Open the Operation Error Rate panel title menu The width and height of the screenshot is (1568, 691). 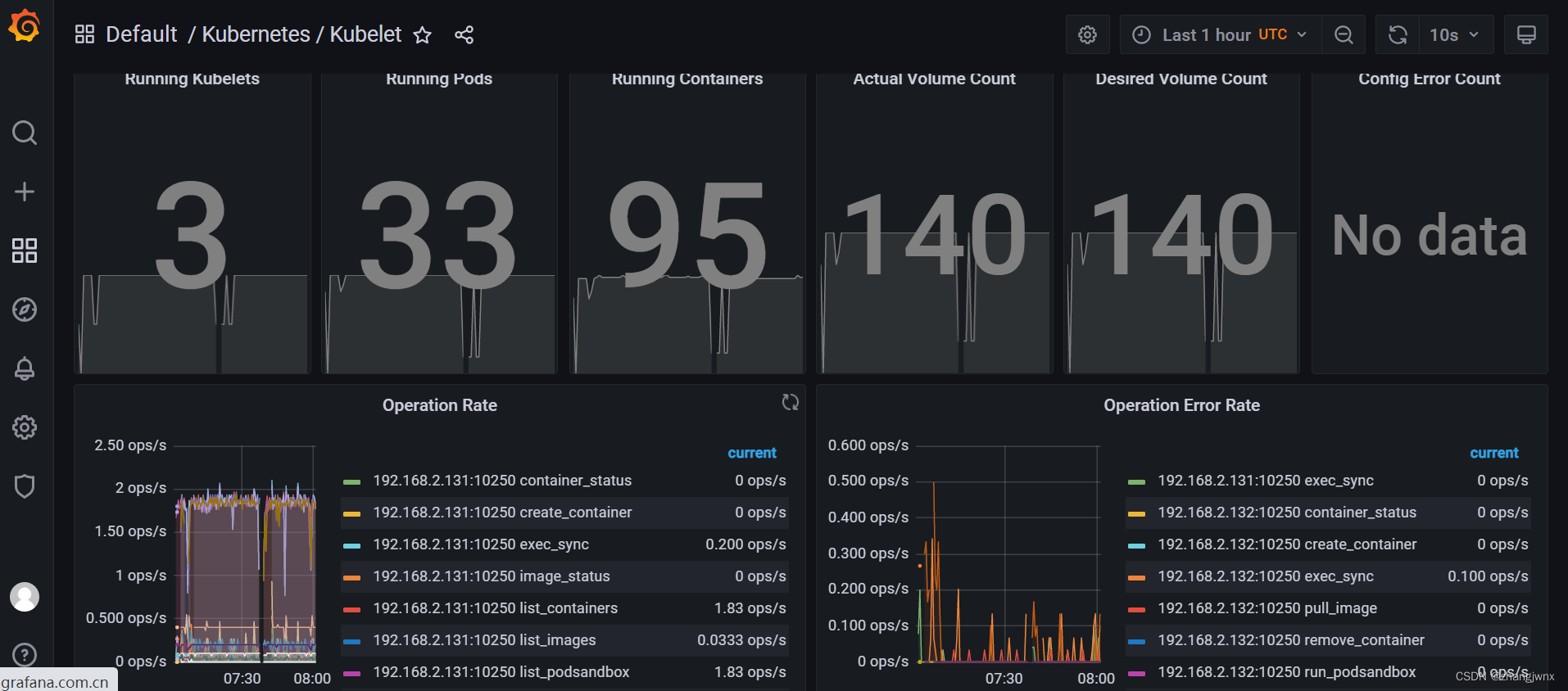coord(1181,405)
